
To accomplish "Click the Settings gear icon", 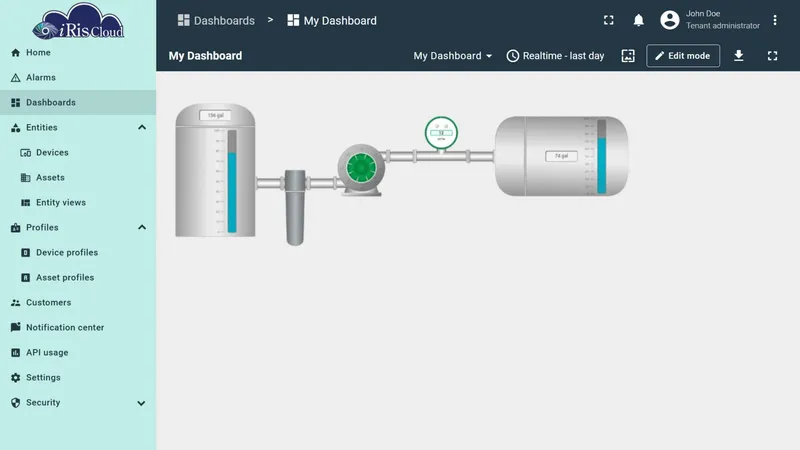I will 15,378.
